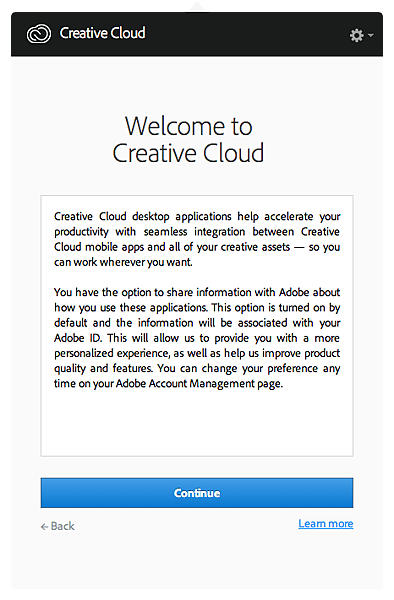Click the Creative Cloud logo icon
The height and width of the screenshot is (600, 394).
pyautogui.click(x=39, y=34)
